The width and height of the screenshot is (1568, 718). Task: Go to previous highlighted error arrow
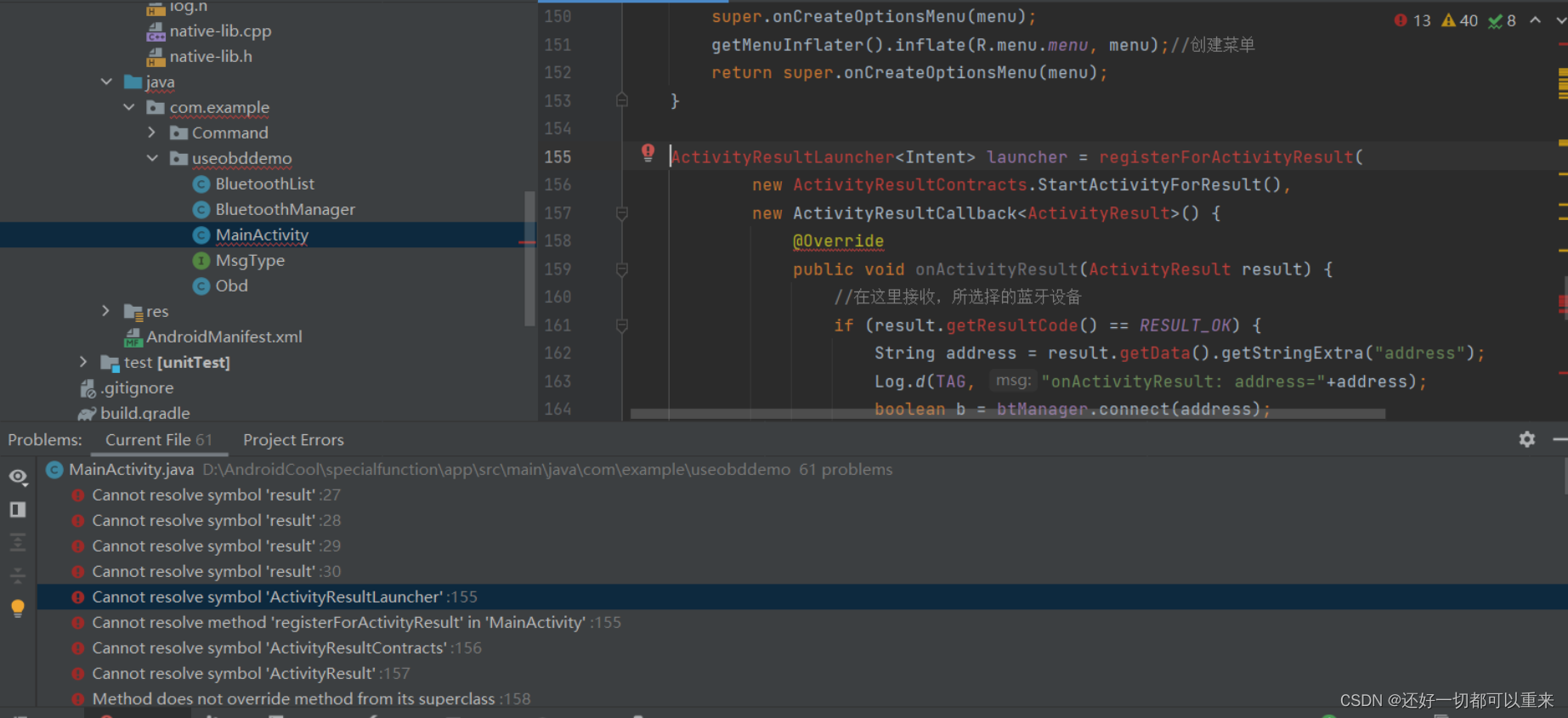tap(1536, 20)
